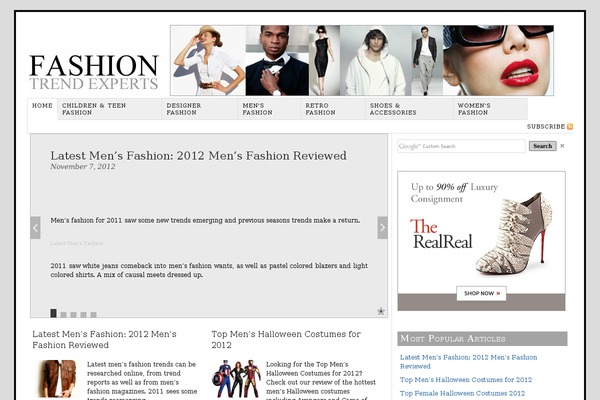Select the fifth slider pagination dot
Image resolution: width=600 pixels, height=400 pixels.
(93, 315)
